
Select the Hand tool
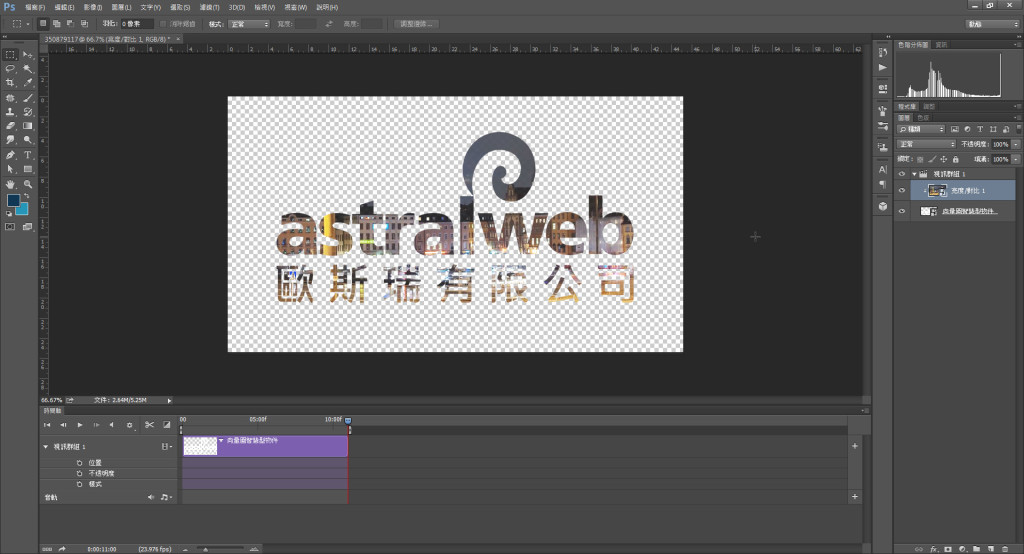pos(10,184)
